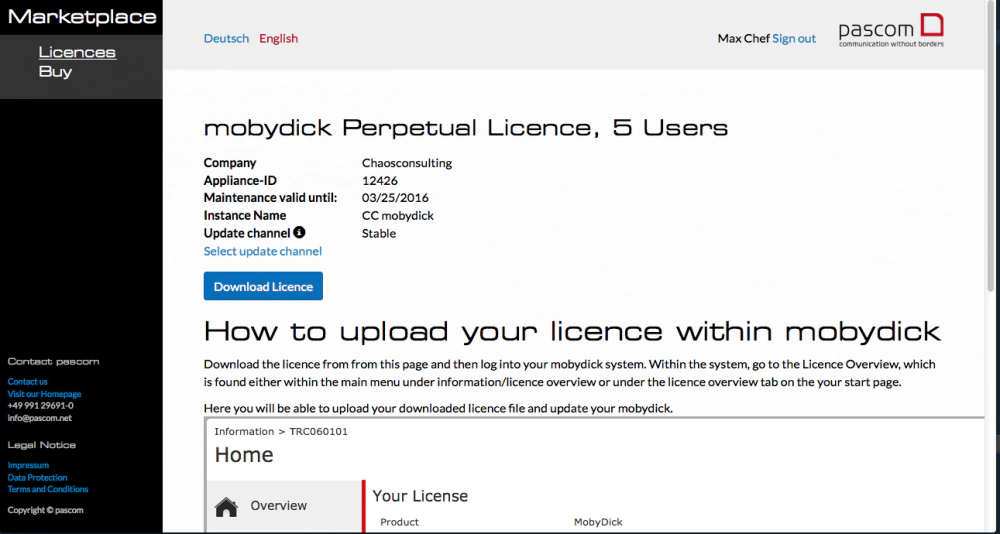Open the Impressum legal page
The width and height of the screenshot is (1000, 534).
(28, 466)
